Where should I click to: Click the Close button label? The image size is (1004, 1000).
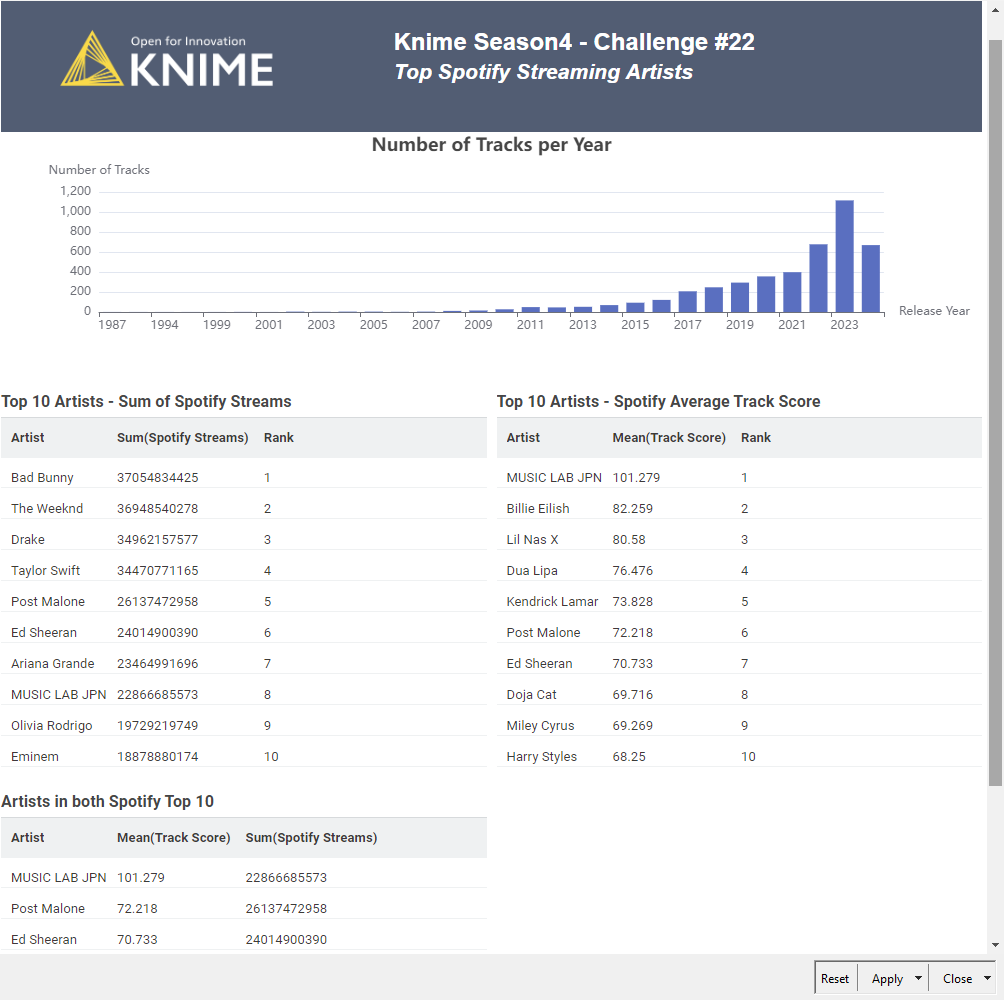click(957, 978)
